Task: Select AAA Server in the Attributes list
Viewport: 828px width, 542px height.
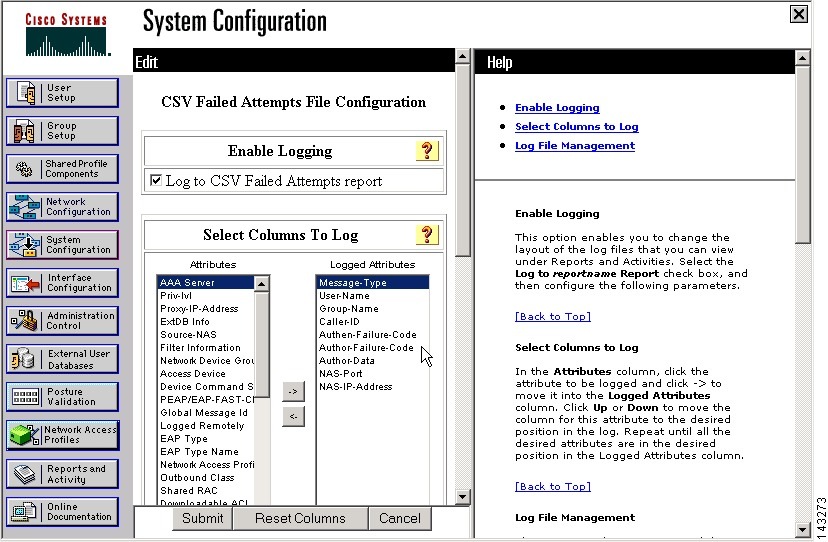Action: [205, 283]
